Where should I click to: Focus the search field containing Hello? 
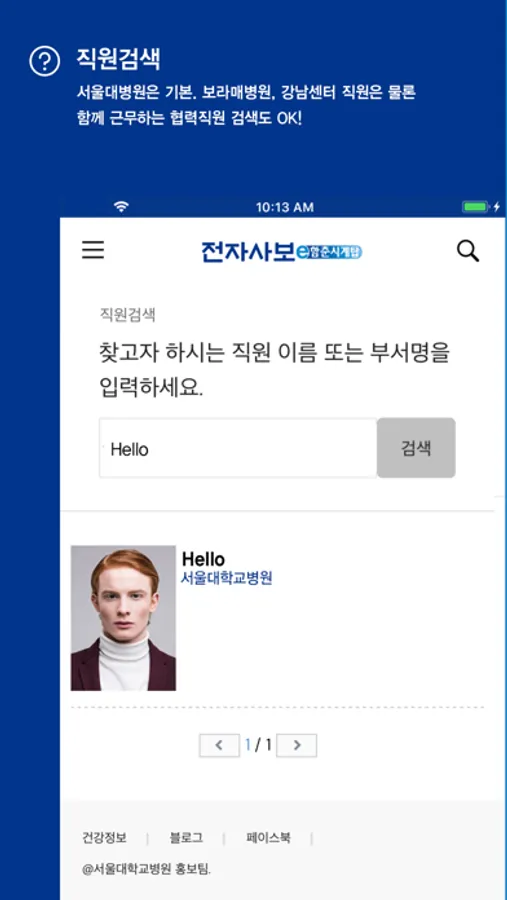(238, 448)
